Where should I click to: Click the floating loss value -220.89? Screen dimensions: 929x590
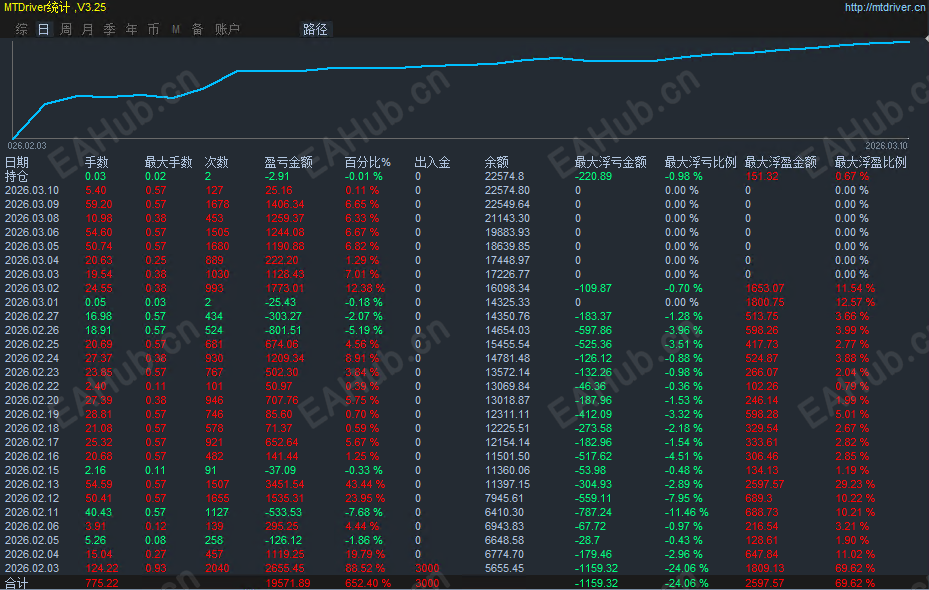tap(593, 177)
